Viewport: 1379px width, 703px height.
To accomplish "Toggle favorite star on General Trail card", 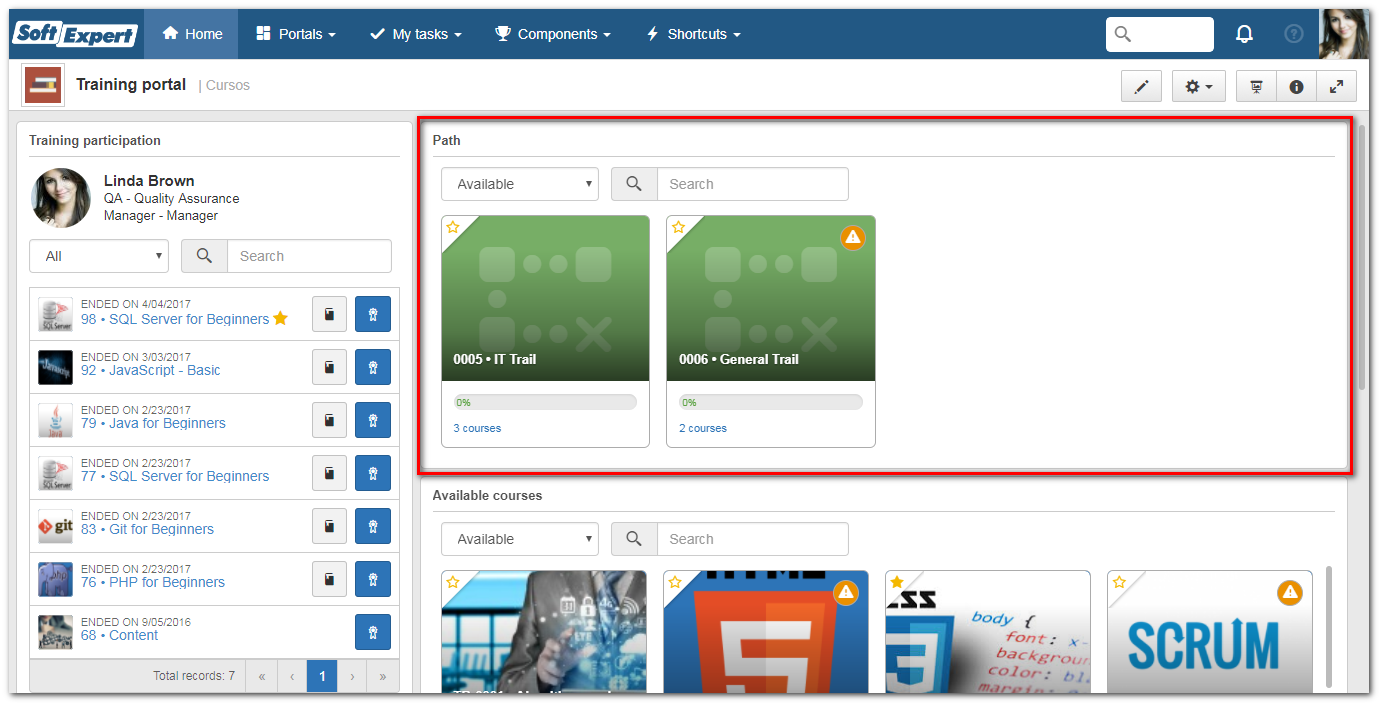I will 679,227.
